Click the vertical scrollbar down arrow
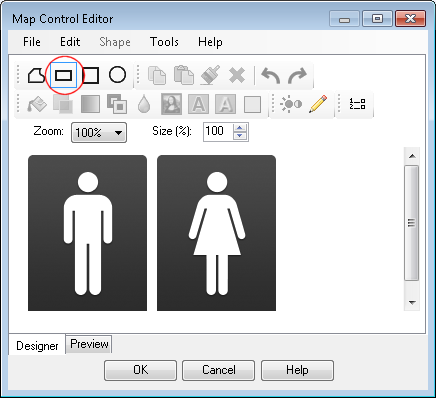 pyautogui.click(x=412, y=303)
